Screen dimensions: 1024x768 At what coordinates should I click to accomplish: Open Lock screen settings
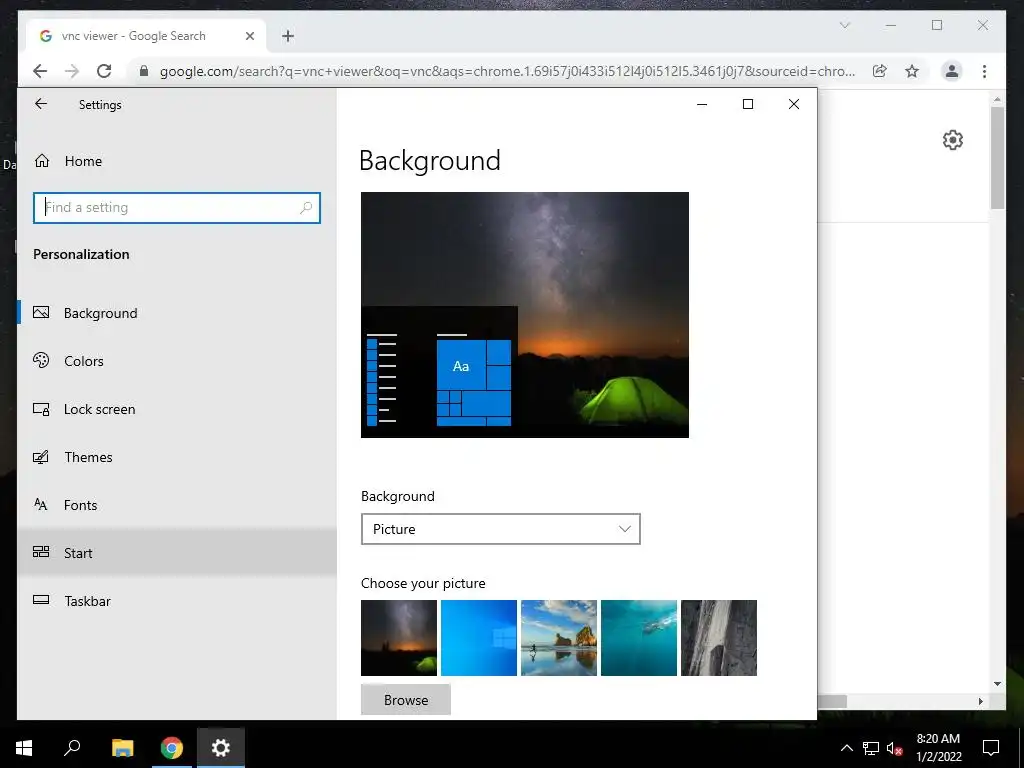(x=177, y=409)
